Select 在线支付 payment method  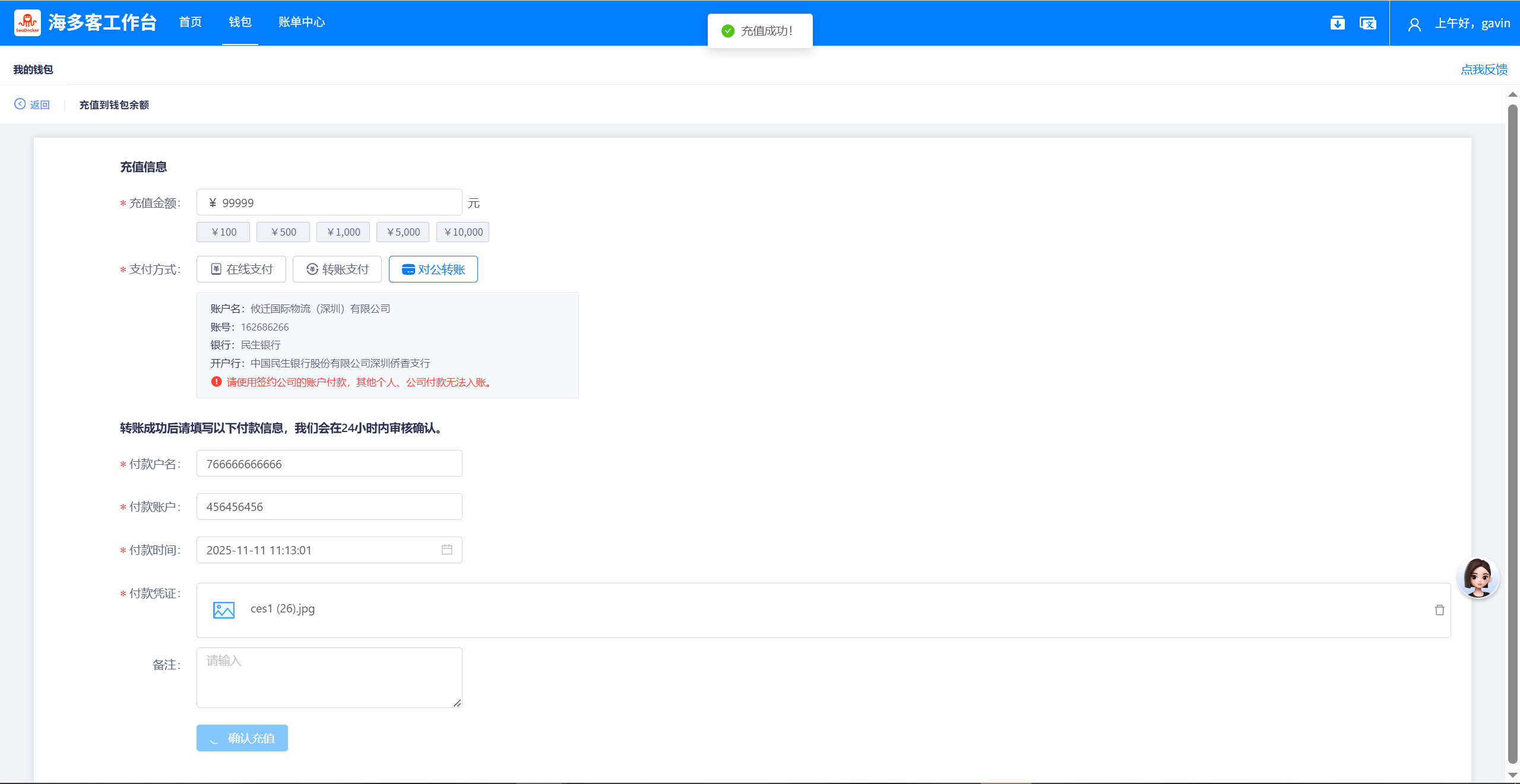pos(241,269)
